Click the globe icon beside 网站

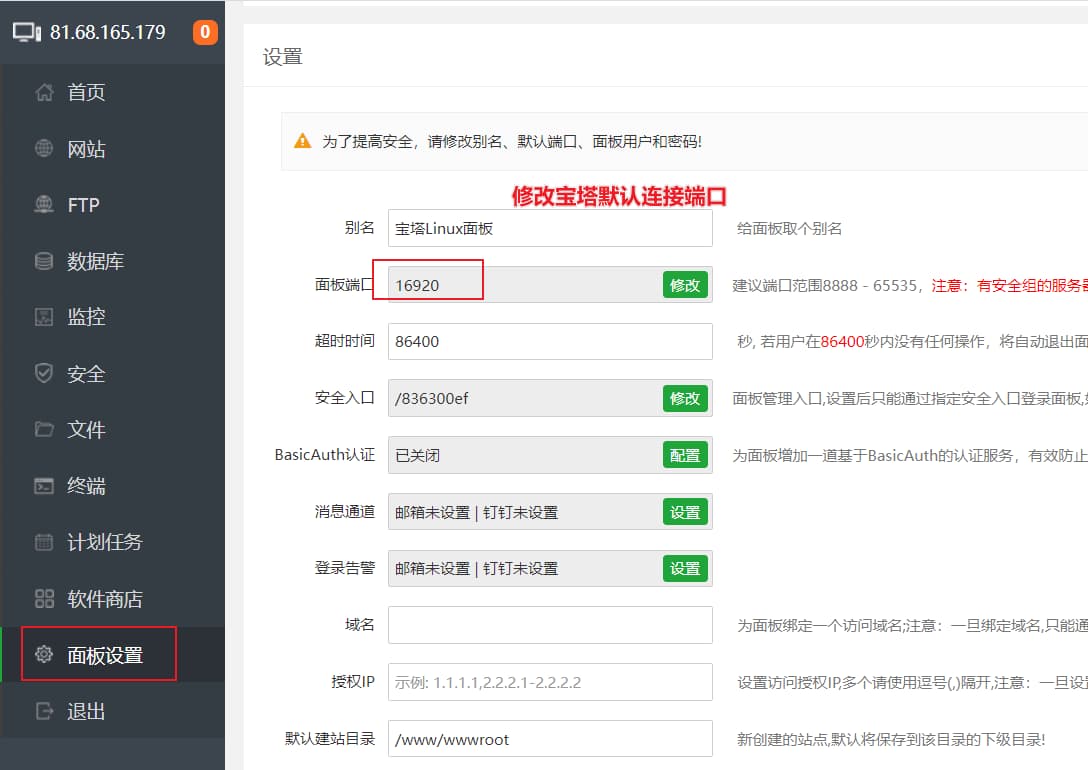pyautogui.click(x=44, y=148)
